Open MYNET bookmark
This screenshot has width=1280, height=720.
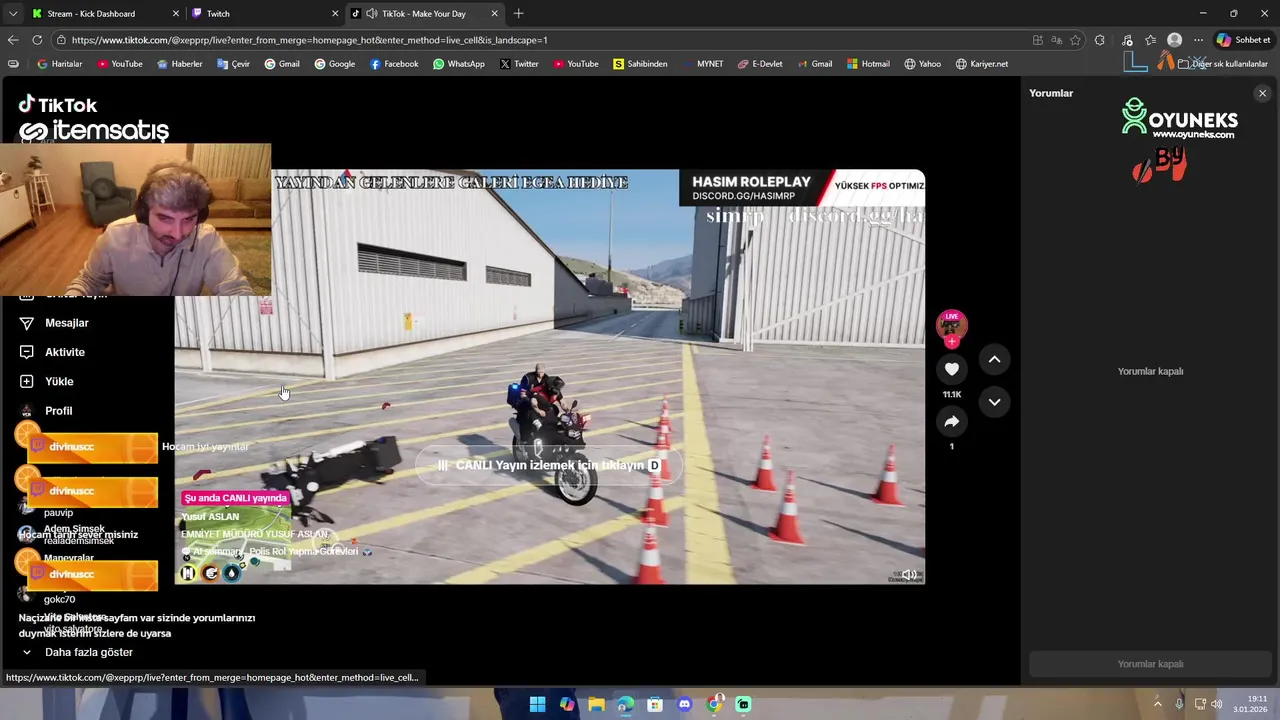click(702, 64)
